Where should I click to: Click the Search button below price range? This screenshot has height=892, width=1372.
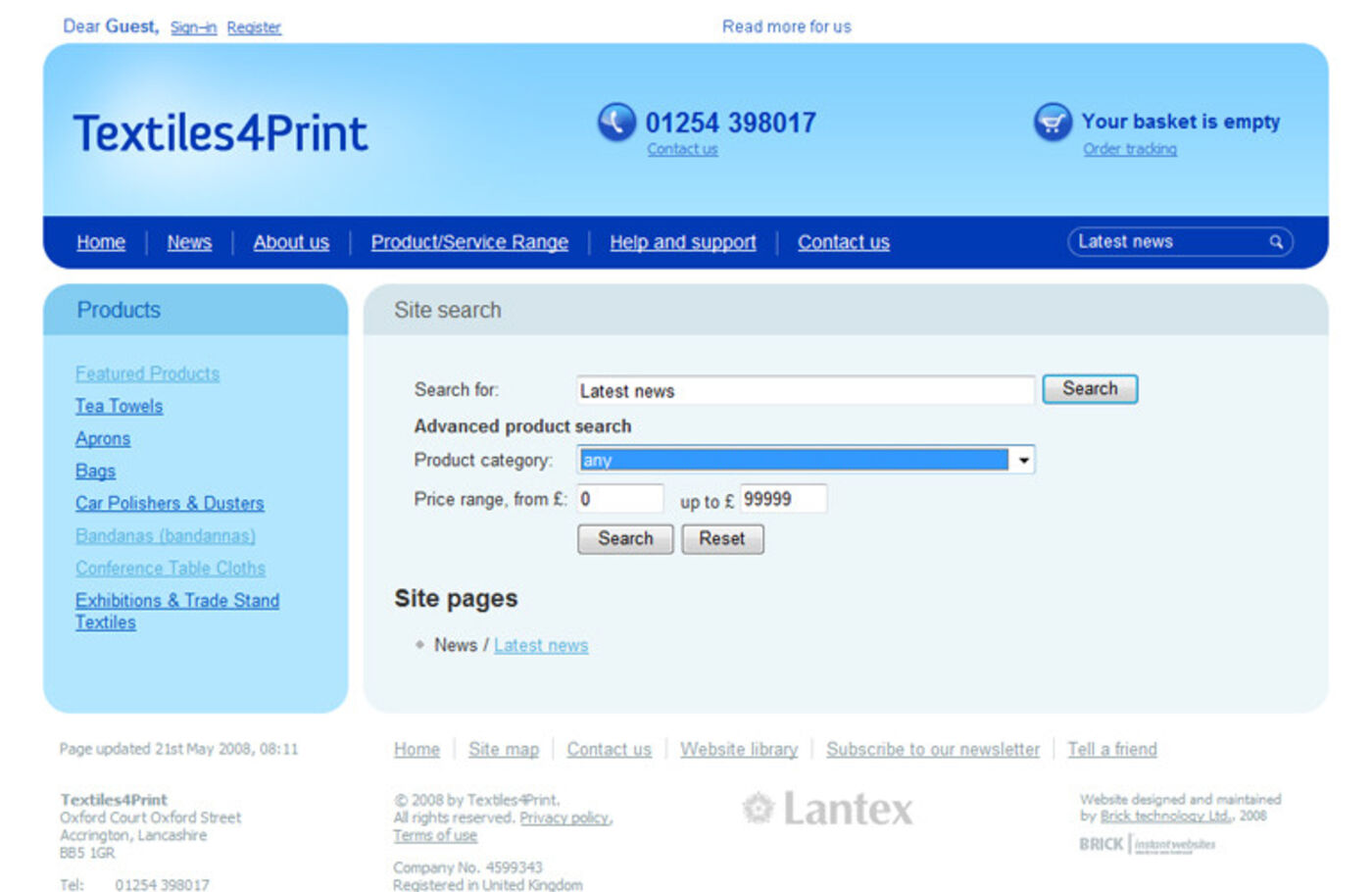pyautogui.click(x=625, y=539)
